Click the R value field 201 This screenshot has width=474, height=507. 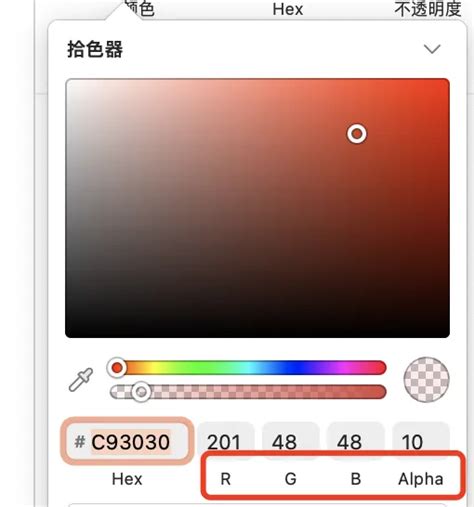224,442
